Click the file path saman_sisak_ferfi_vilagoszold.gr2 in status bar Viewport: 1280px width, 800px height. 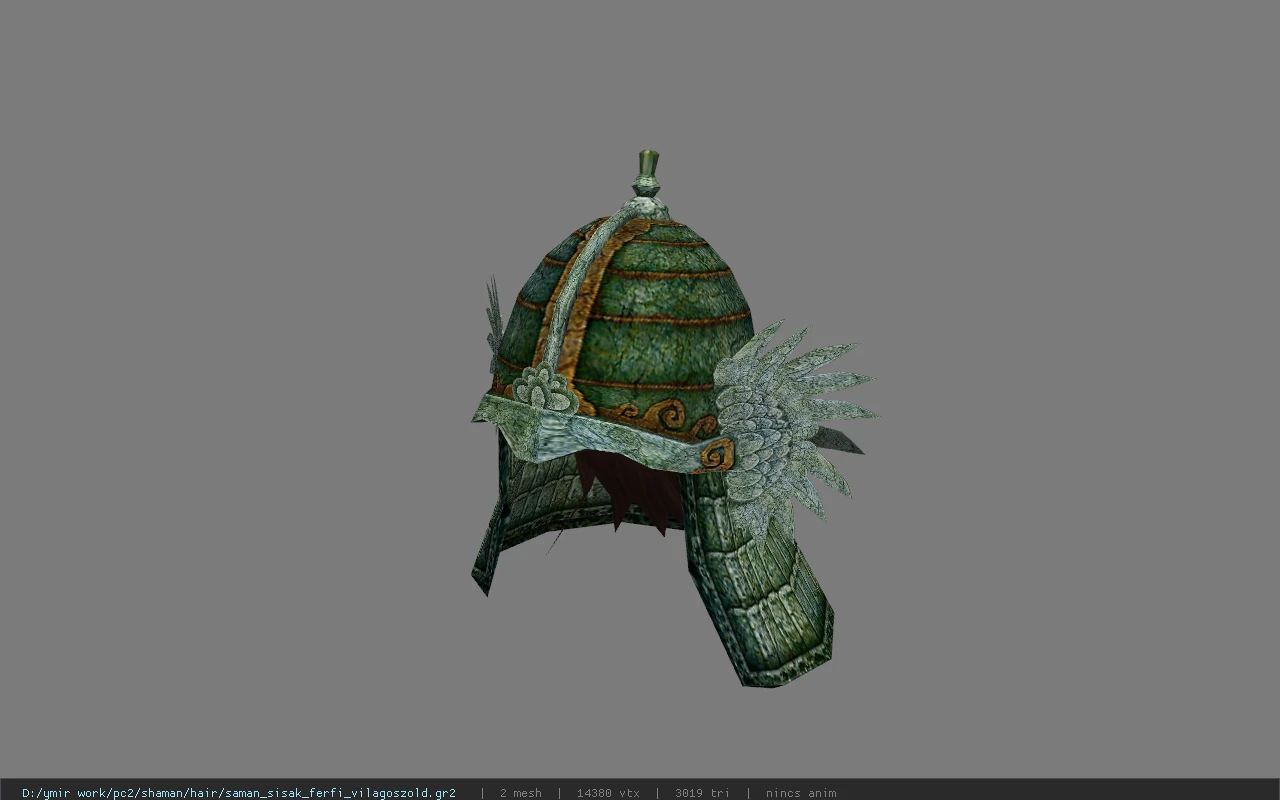click(239, 793)
